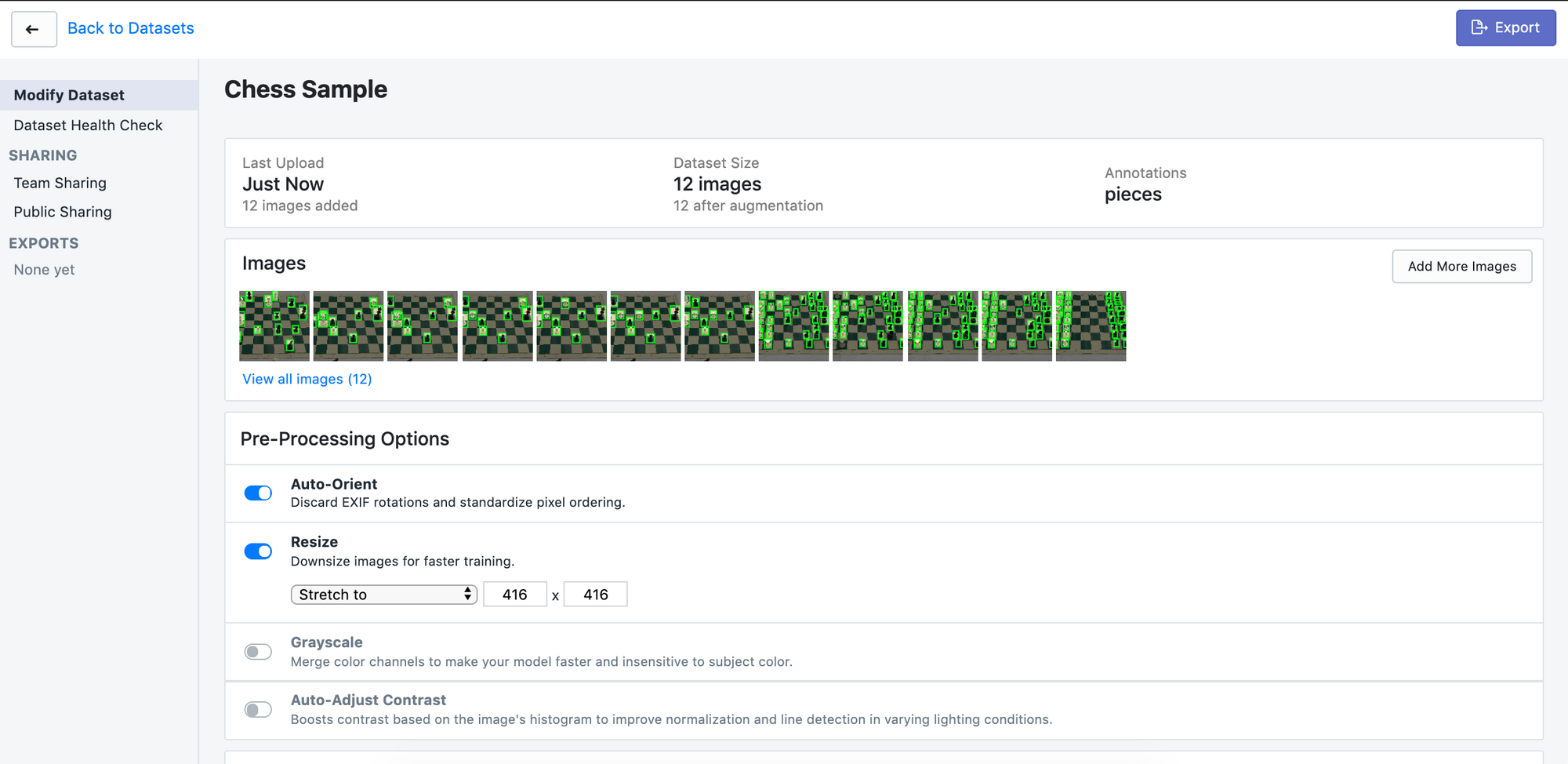The height and width of the screenshot is (764, 1568).
Task: Select Team Sharing in the sidebar
Action: point(60,183)
